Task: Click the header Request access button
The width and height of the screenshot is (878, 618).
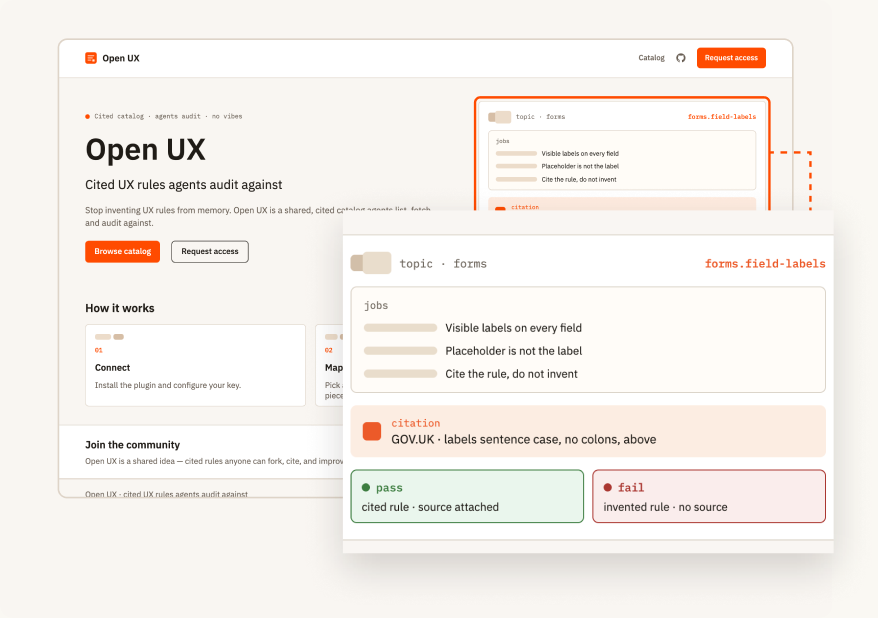Action: [731, 58]
